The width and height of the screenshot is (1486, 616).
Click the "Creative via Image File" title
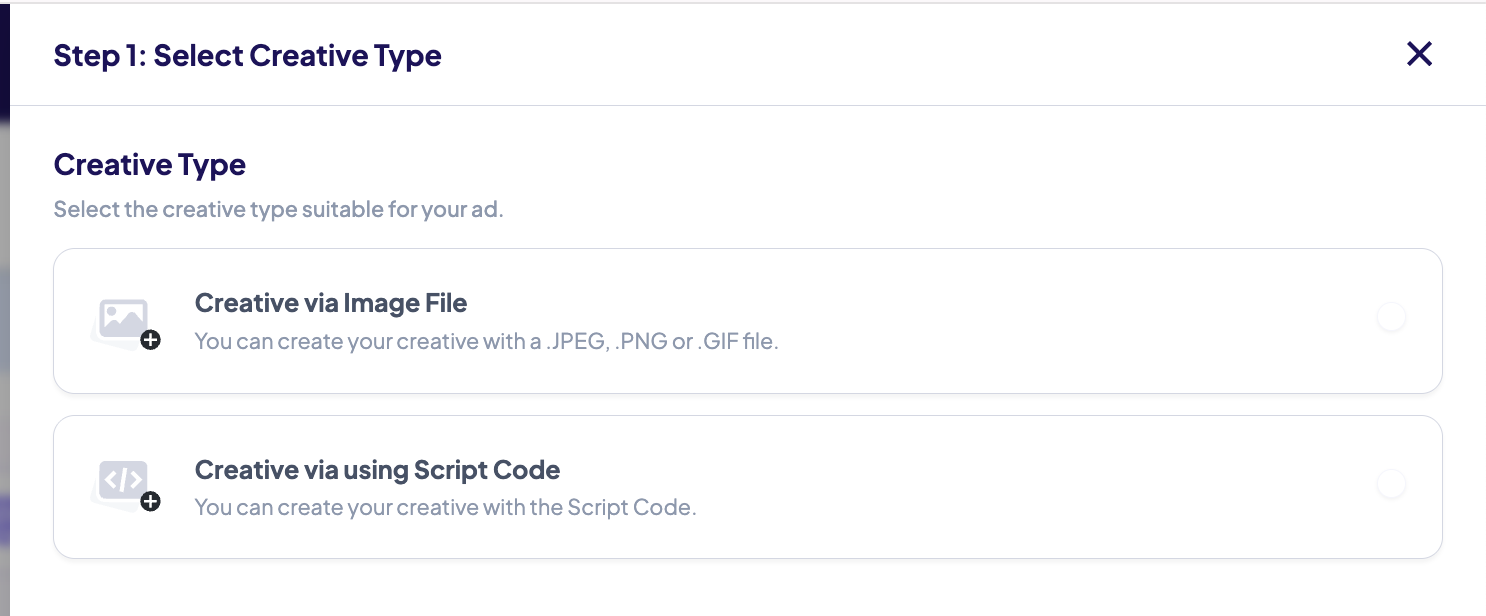[x=331, y=302]
